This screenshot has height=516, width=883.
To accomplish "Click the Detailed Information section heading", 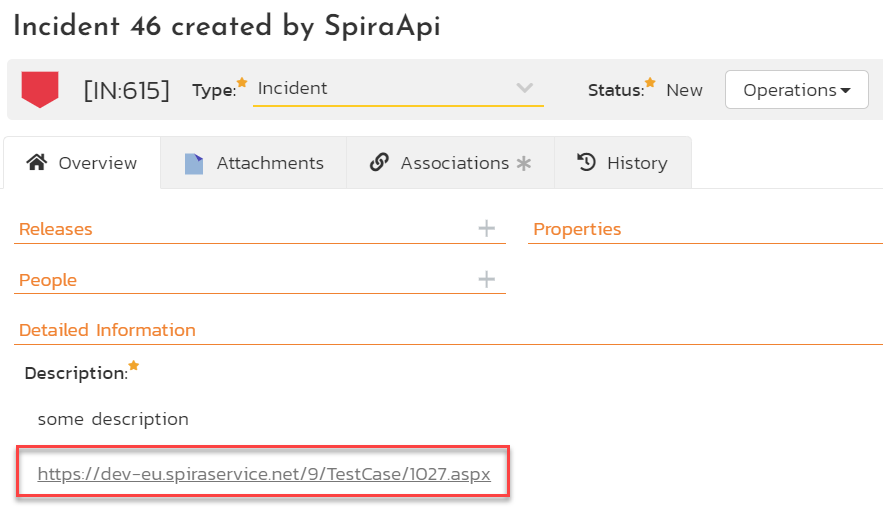I will [x=107, y=330].
